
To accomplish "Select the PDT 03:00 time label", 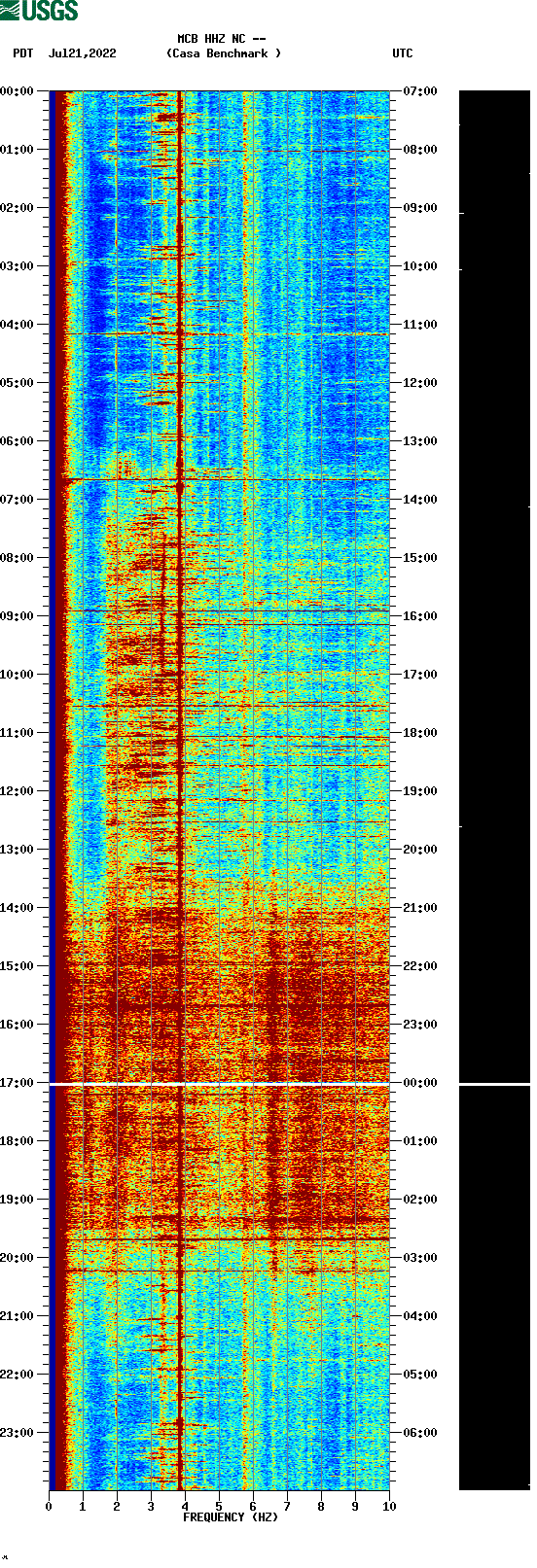I will coord(18,266).
